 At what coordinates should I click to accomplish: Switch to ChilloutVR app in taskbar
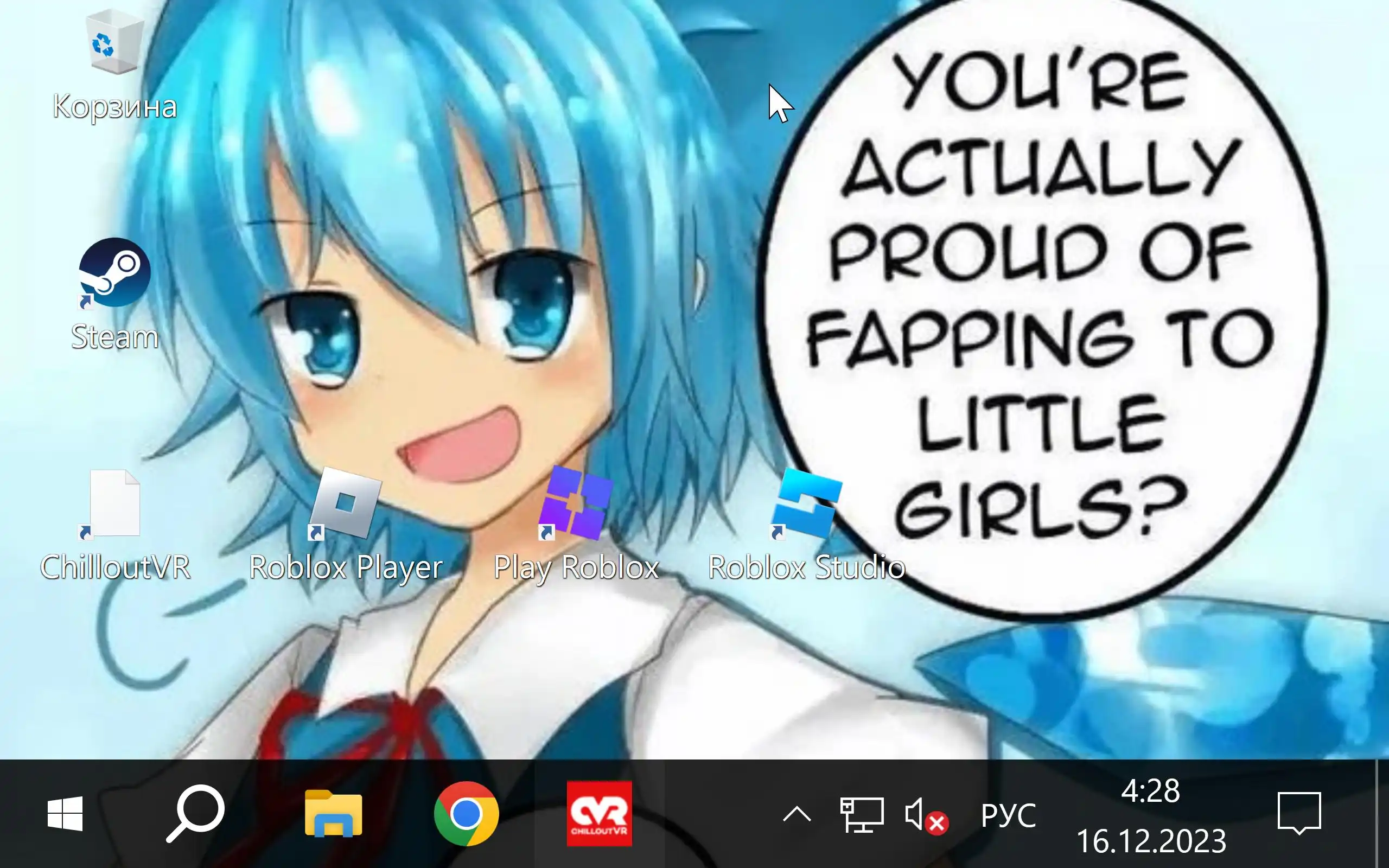tap(598, 814)
